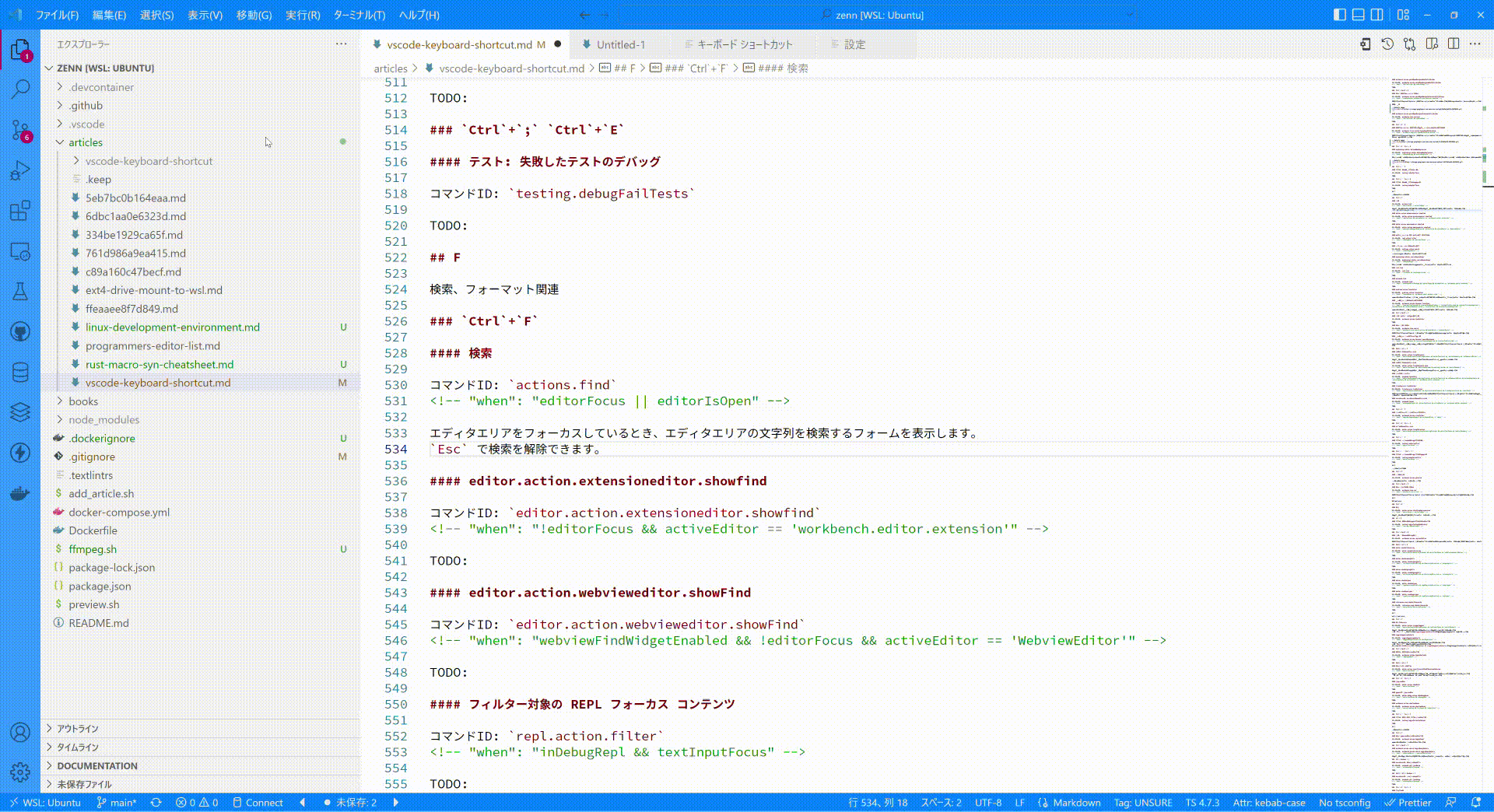1494x812 pixels.
Task: Open the Remote Explorer view
Action: [20, 251]
